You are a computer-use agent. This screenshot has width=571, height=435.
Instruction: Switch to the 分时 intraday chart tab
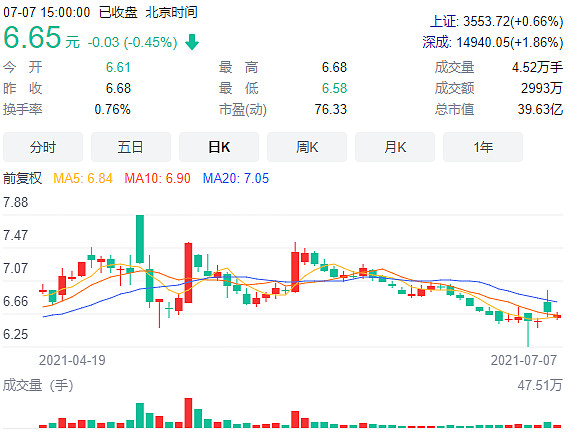(x=43, y=147)
